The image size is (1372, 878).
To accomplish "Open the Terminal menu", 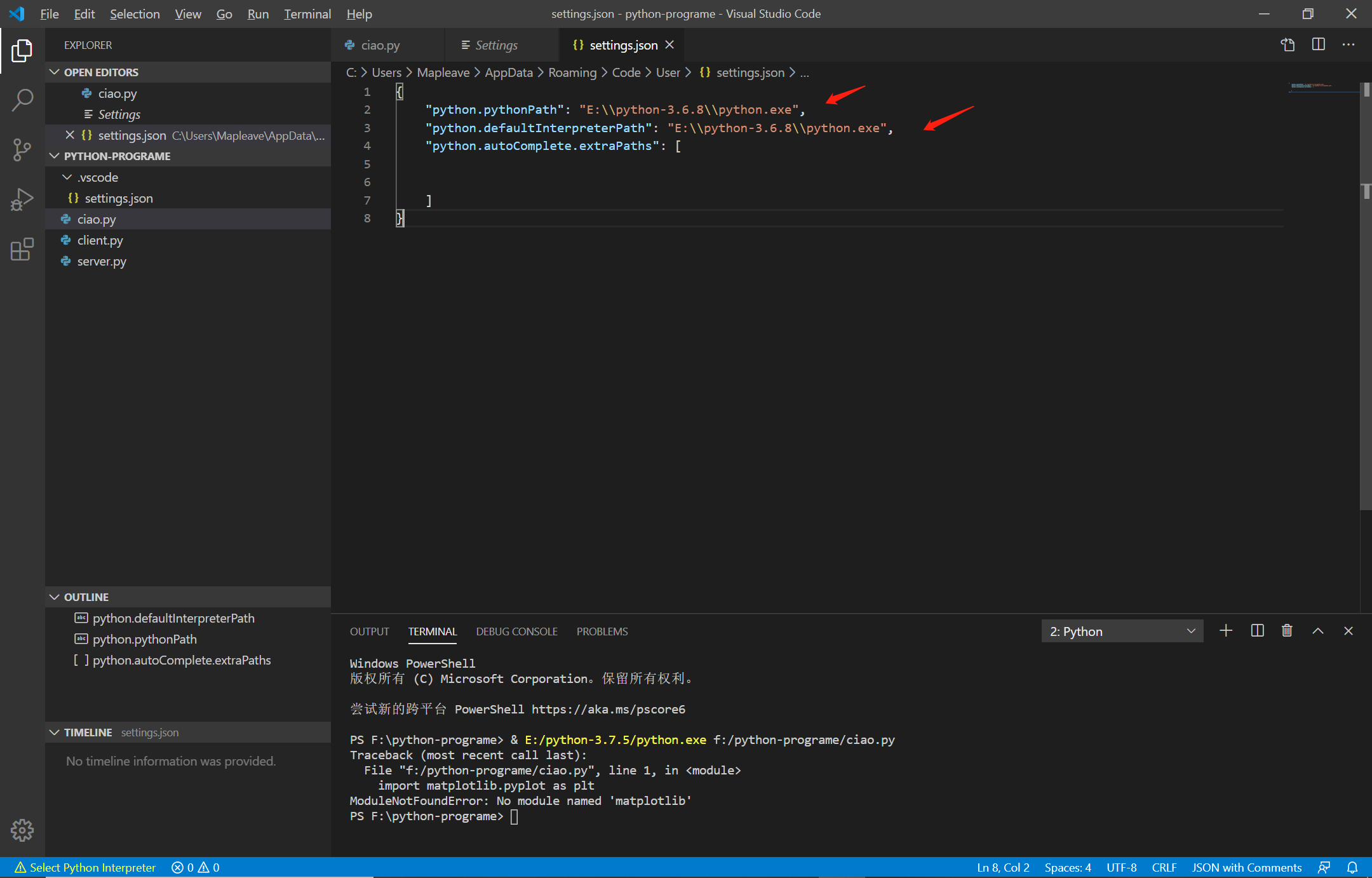I will 307,13.
